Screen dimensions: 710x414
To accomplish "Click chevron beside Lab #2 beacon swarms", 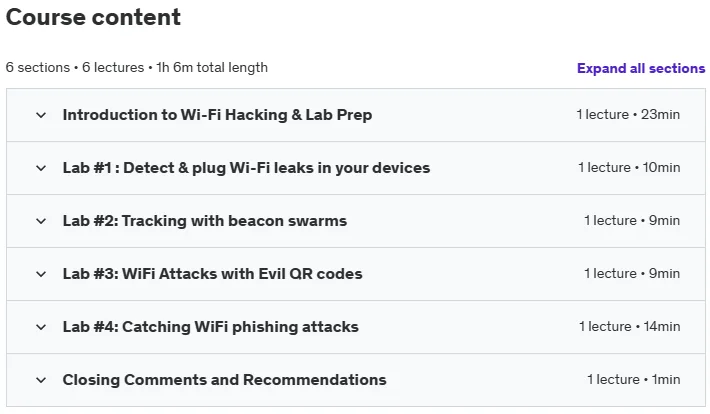I will [x=41, y=221].
